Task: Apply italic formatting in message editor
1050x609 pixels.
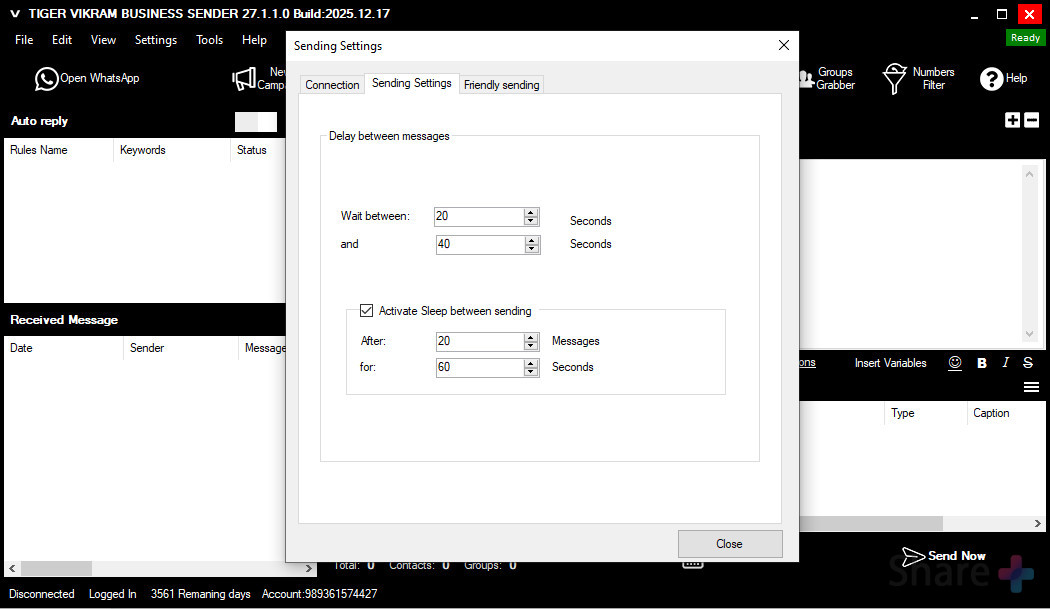Action: click(x=1005, y=362)
